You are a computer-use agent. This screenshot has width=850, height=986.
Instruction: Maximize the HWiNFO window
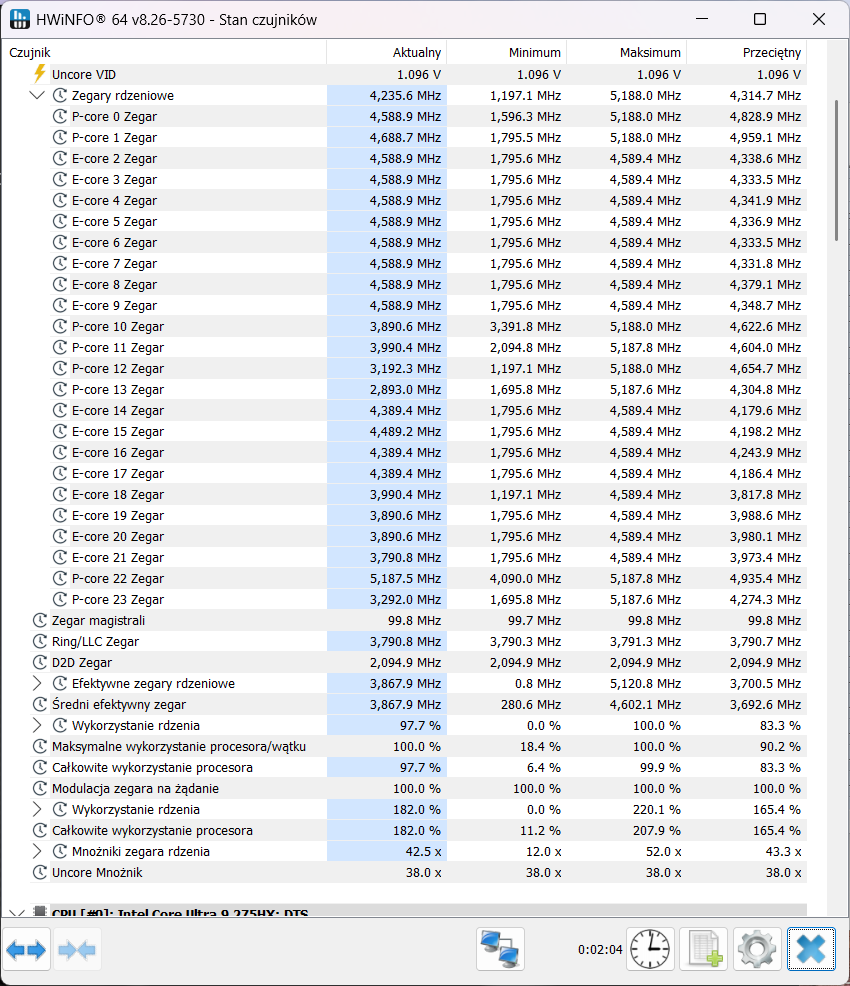pyautogui.click(x=760, y=19)
